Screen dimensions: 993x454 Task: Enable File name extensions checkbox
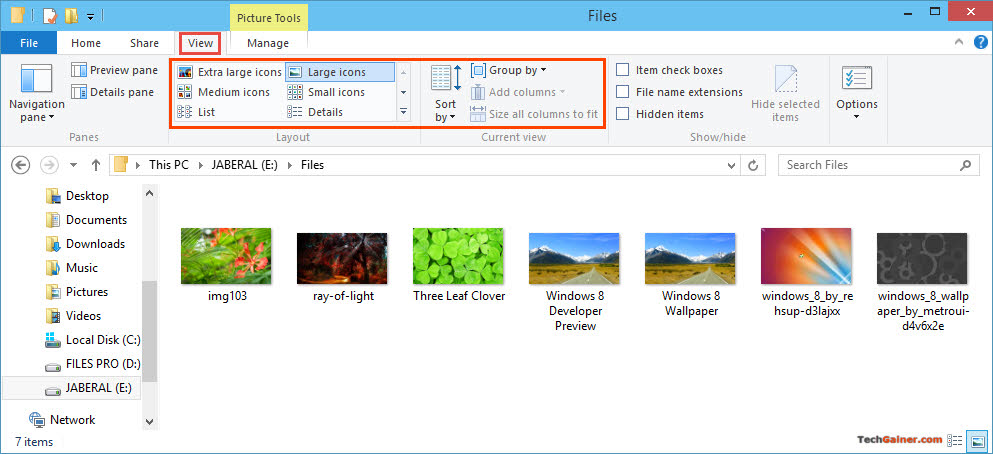point(623,92)
